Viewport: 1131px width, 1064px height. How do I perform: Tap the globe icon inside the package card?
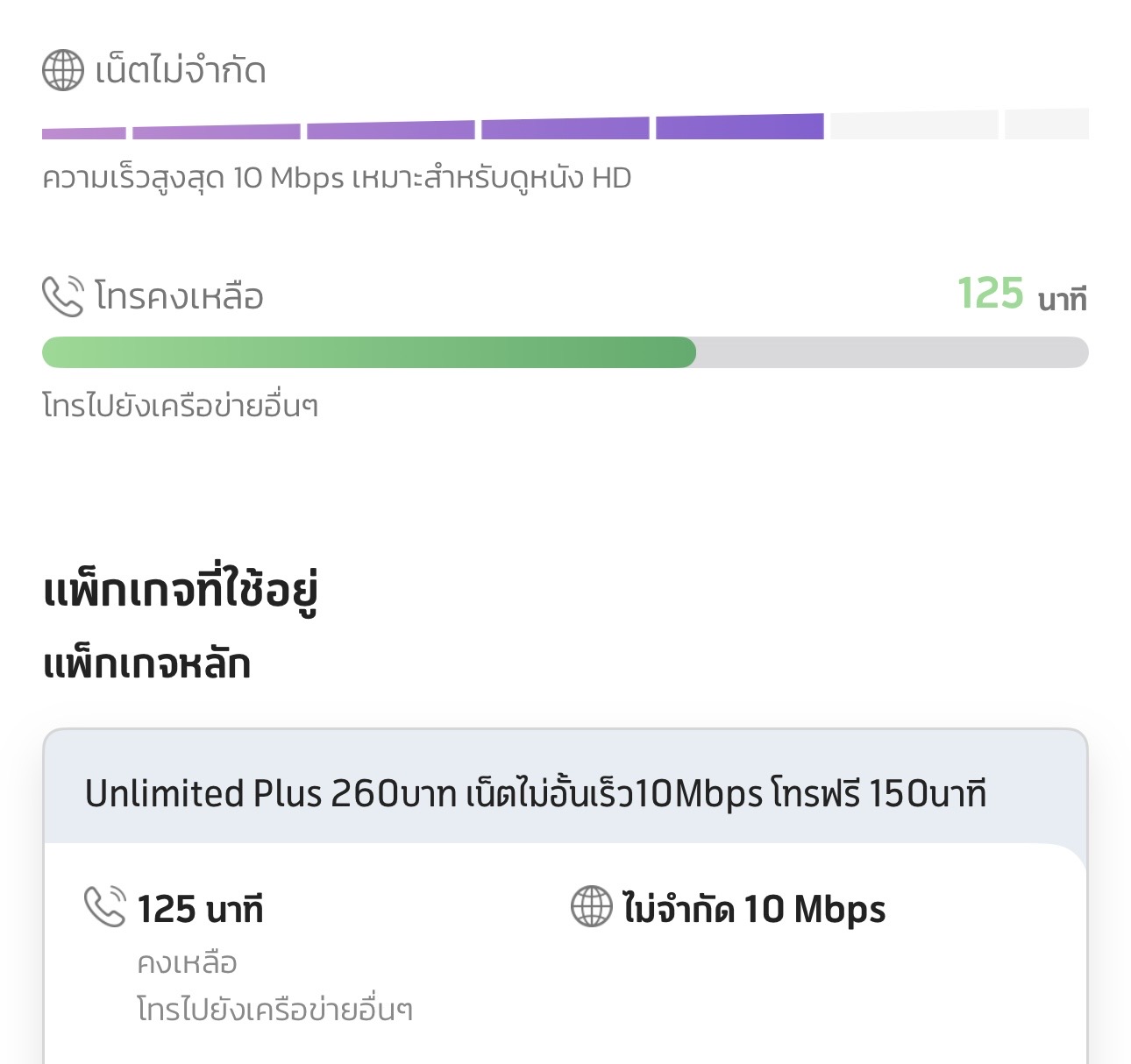point(591,906)
